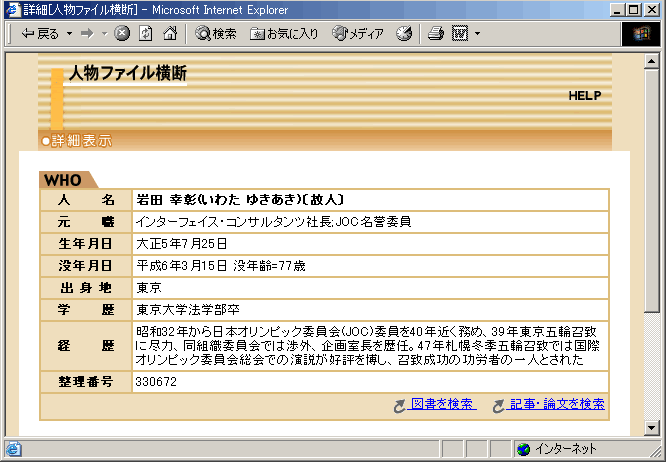Click the HELP link
The height and width of the screenshot is (462, 666).
point(585,96)
